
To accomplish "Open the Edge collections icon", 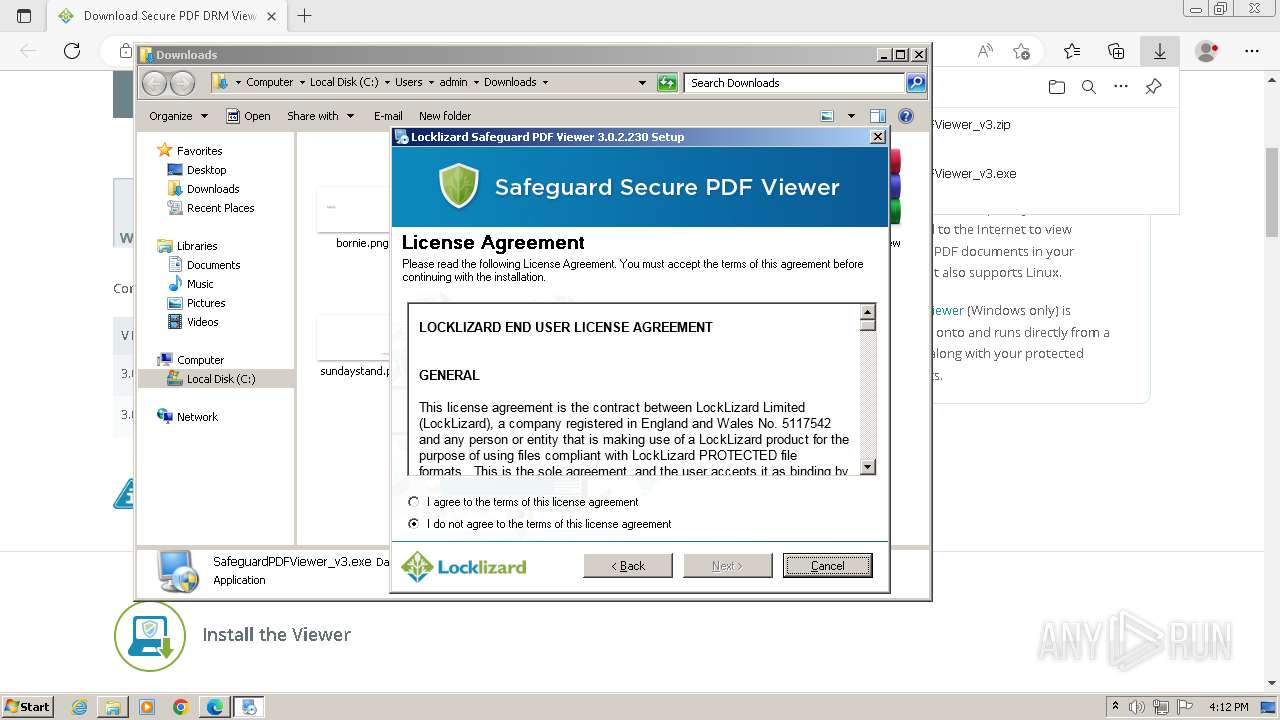I will coord(1116,51).
